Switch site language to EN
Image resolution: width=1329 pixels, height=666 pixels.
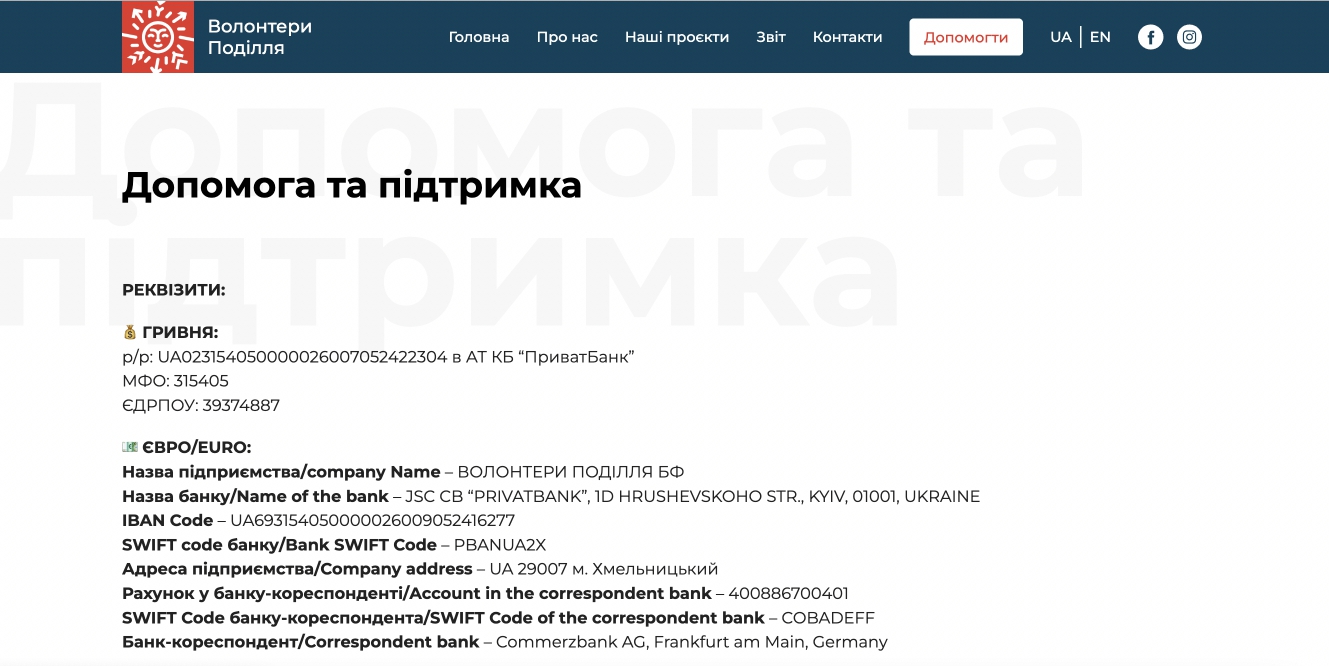pos(1100,37)
